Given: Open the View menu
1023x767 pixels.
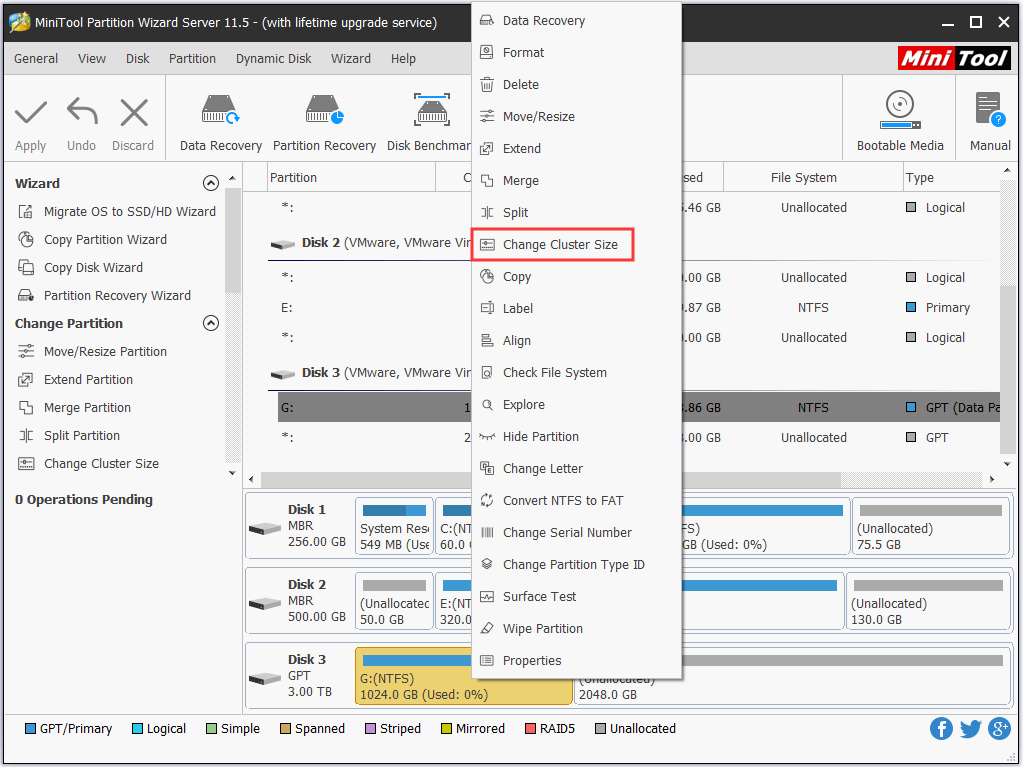Looking at the screenshot, I should [92, 59].
